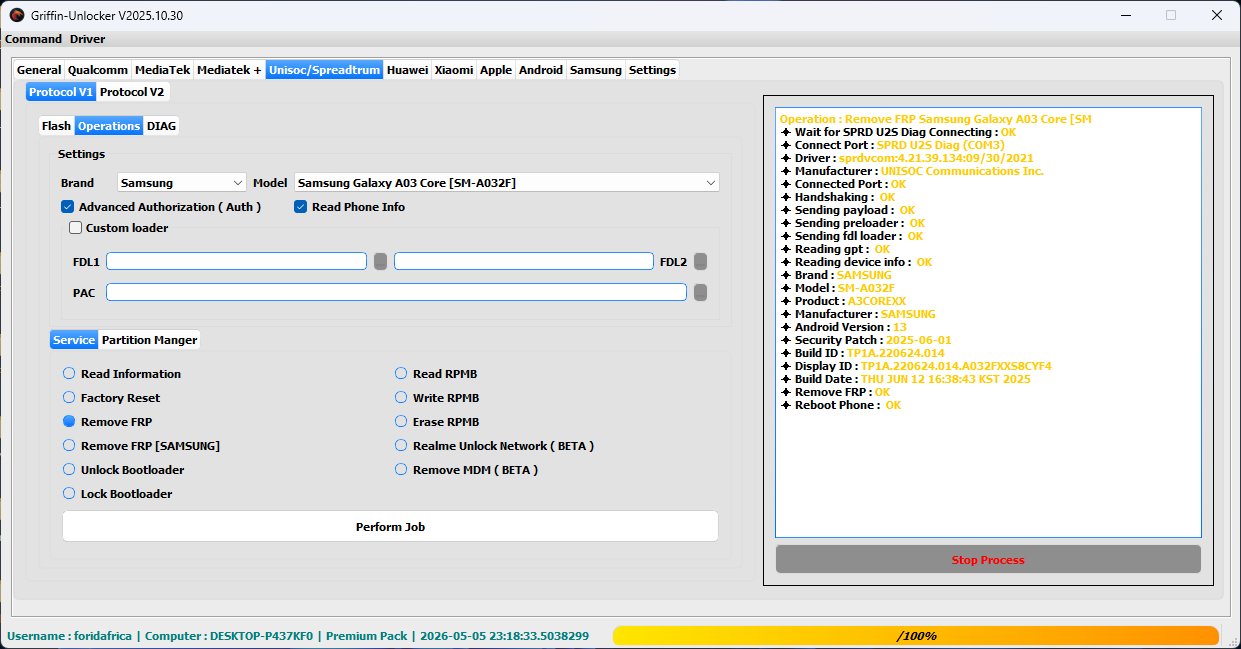Switch to the Apple tab

click(x=496, y=70)
